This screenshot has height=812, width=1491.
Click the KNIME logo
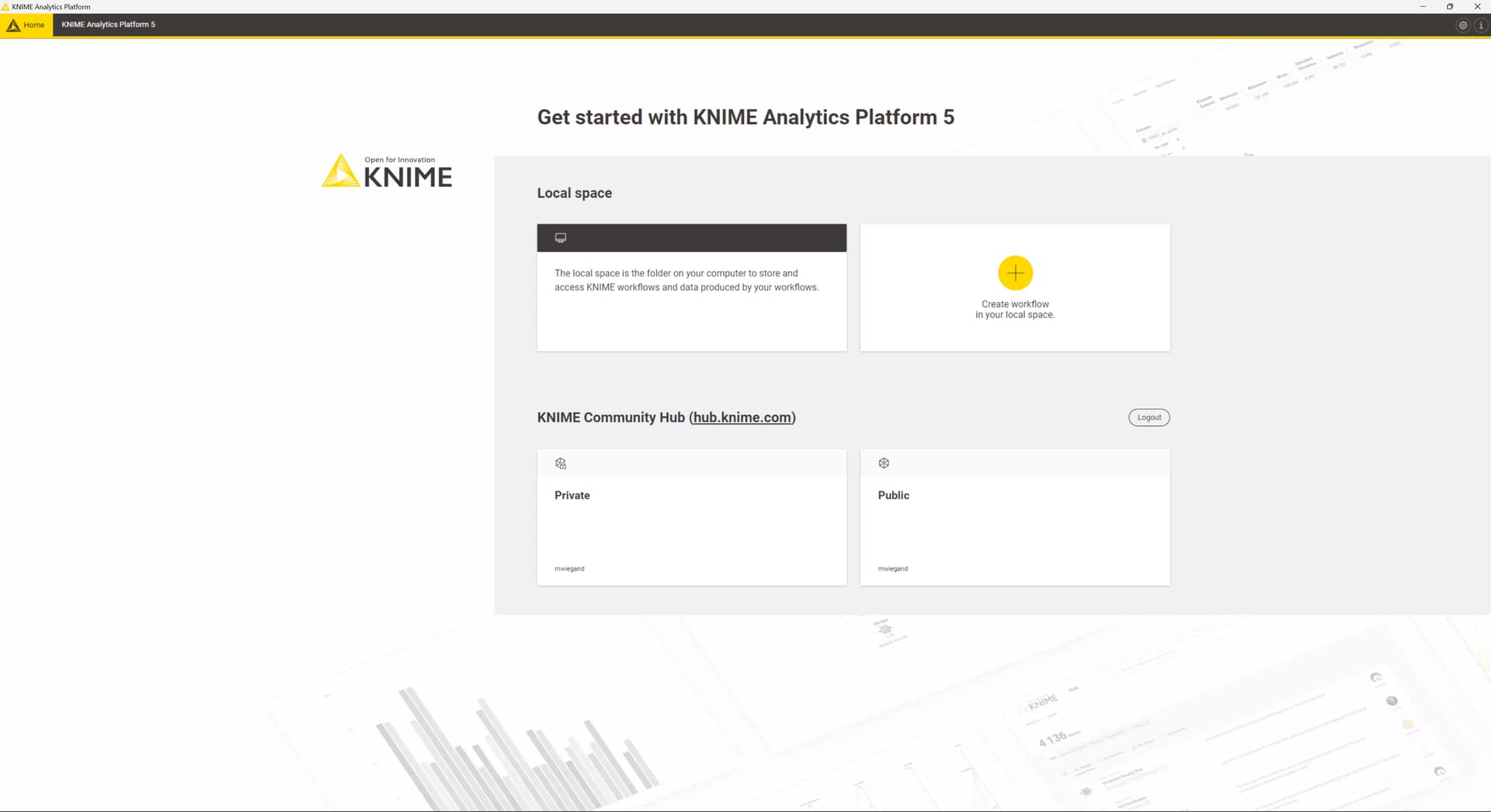point(387,171)
